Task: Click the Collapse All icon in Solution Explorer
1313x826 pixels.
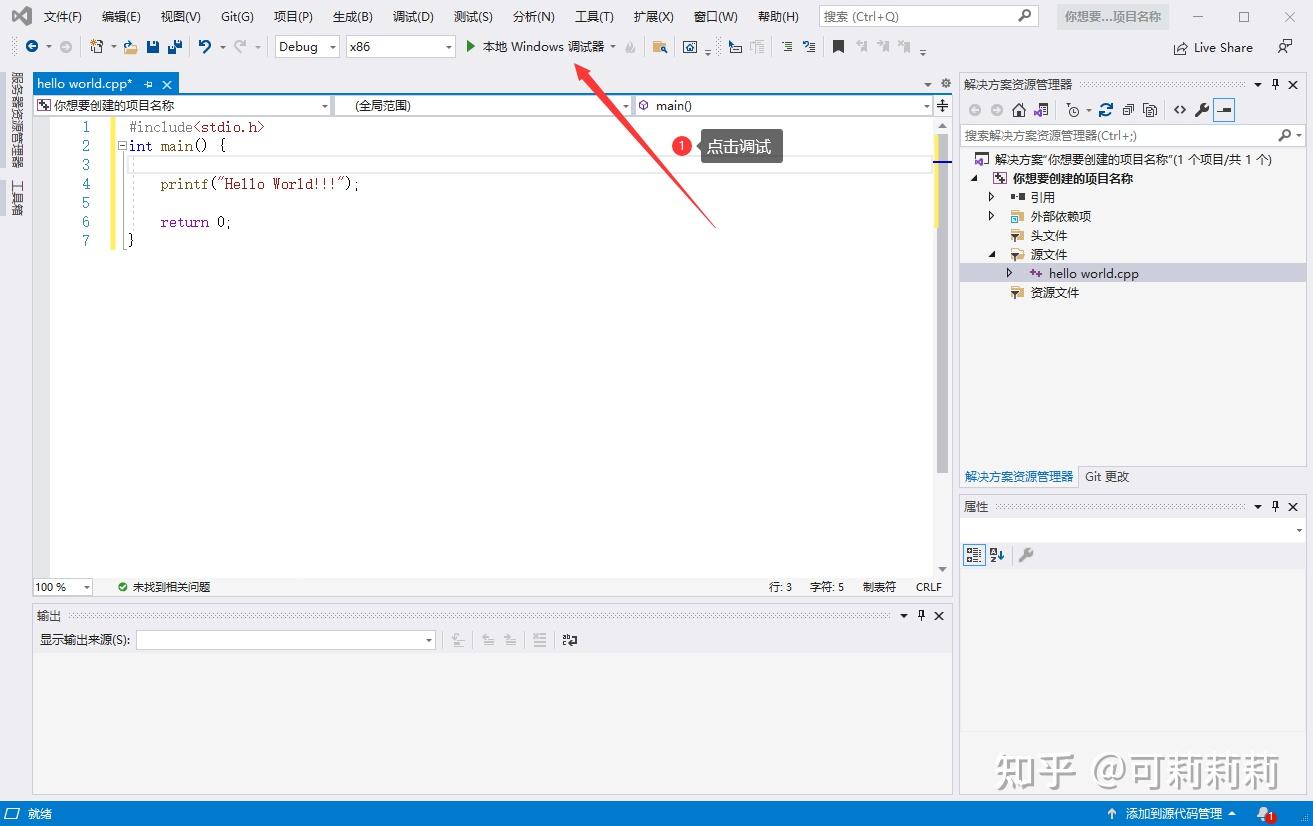Action: point(1128,110)
